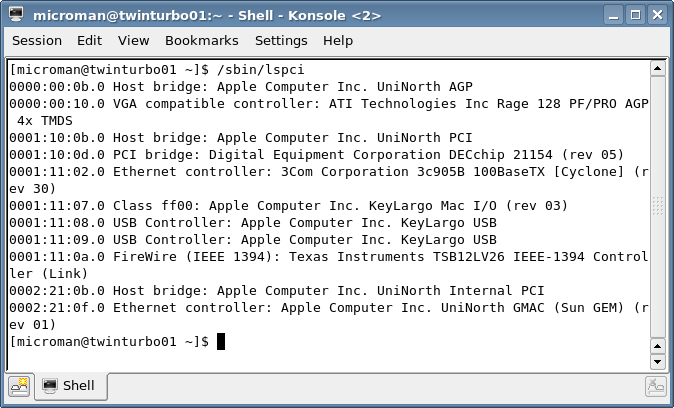Open the Help menu
This screenshot has width=674, height=408.
[338, 40]
